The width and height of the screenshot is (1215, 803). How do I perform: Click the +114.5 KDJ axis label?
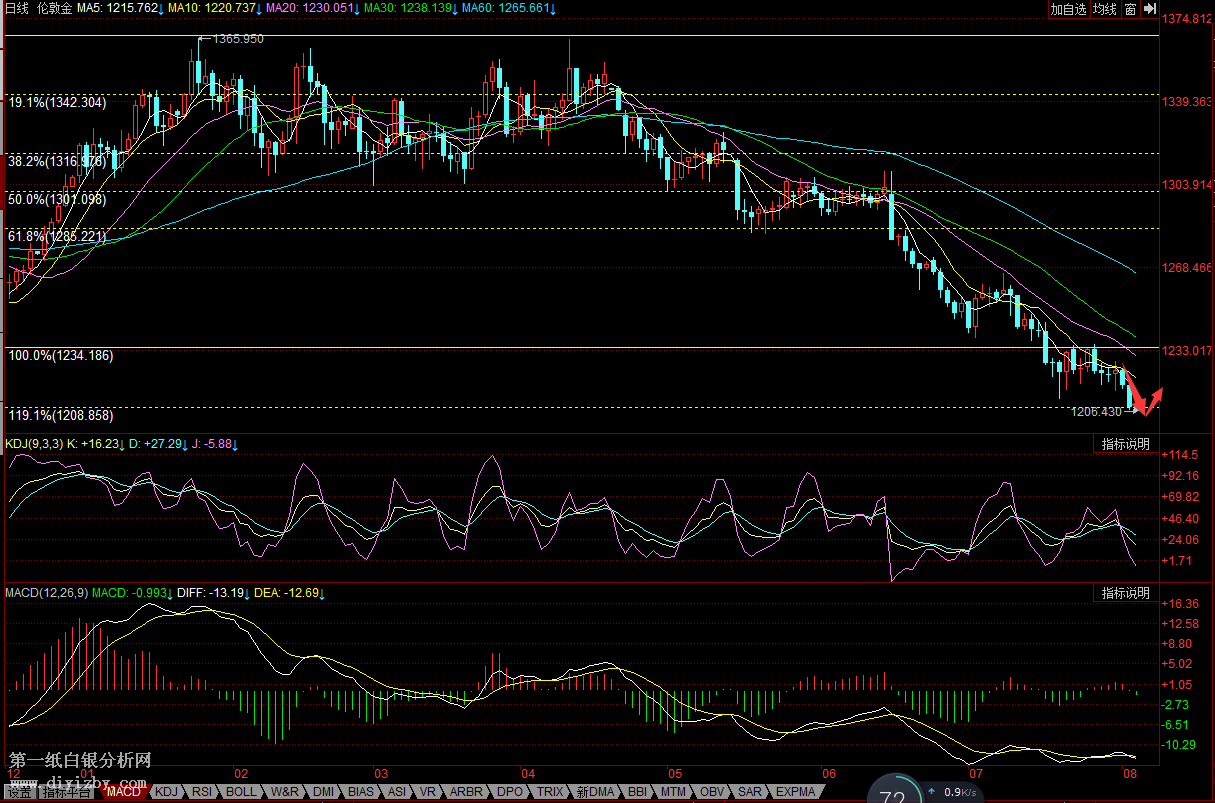(x=1181, y=454)
